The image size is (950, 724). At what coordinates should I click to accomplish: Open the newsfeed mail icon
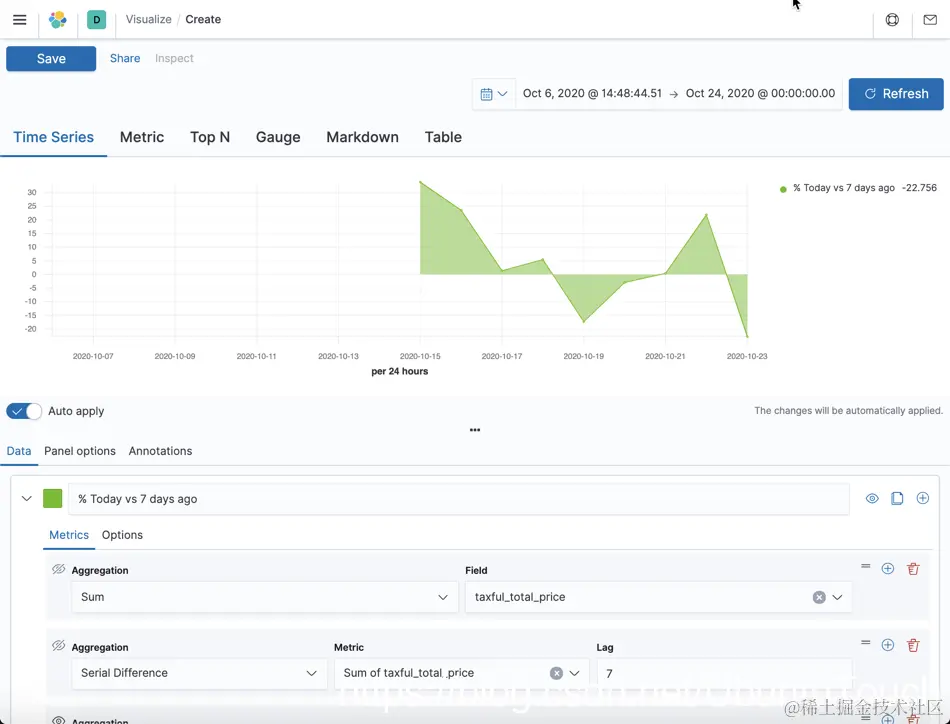(930, 19)
